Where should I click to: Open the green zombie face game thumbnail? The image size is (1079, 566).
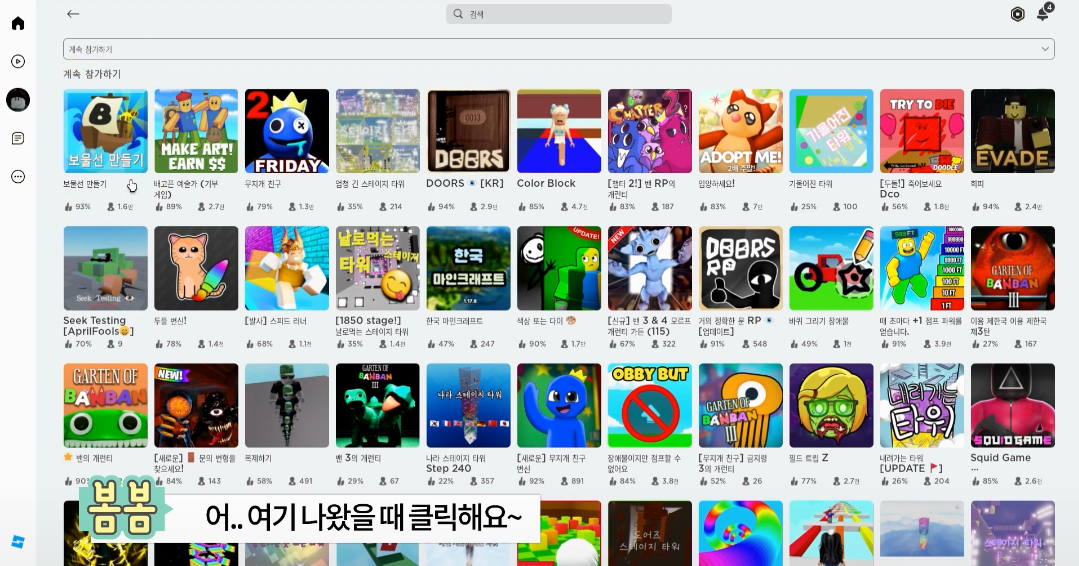831,406
